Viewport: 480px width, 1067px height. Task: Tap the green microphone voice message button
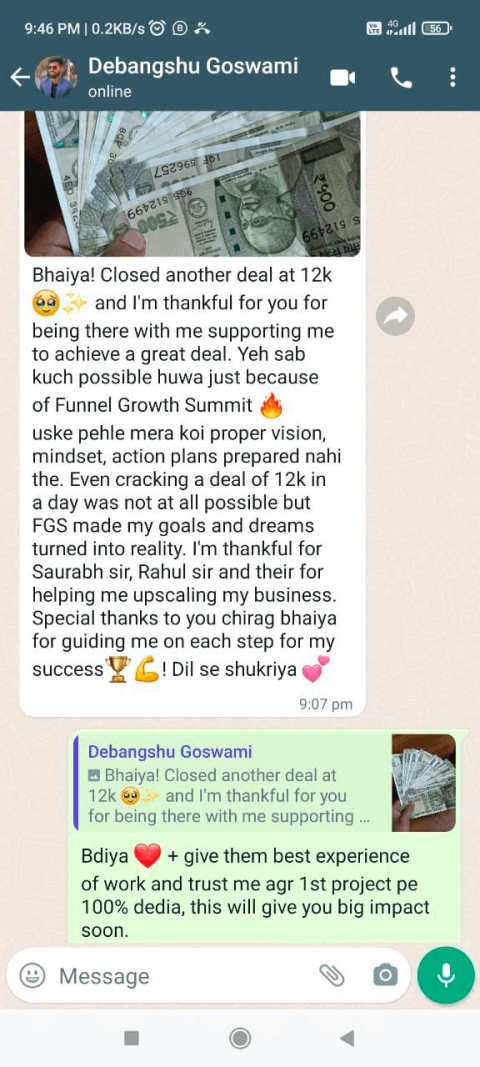pos(446,975)
